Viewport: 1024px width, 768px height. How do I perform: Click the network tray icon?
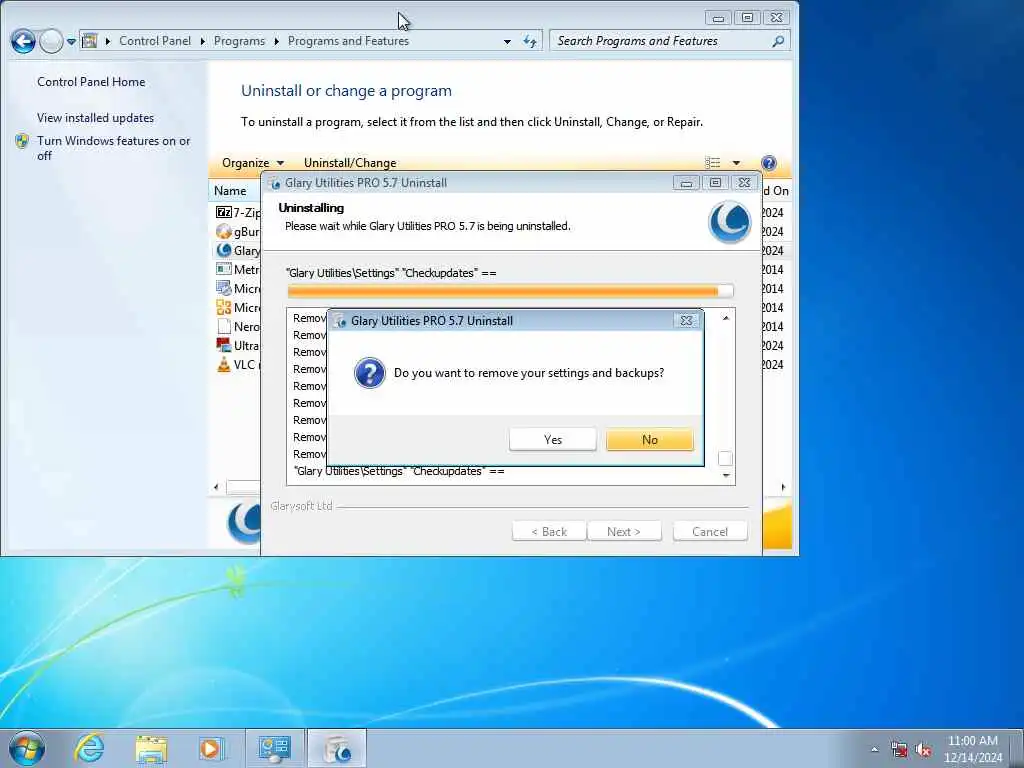click(899, 750)
